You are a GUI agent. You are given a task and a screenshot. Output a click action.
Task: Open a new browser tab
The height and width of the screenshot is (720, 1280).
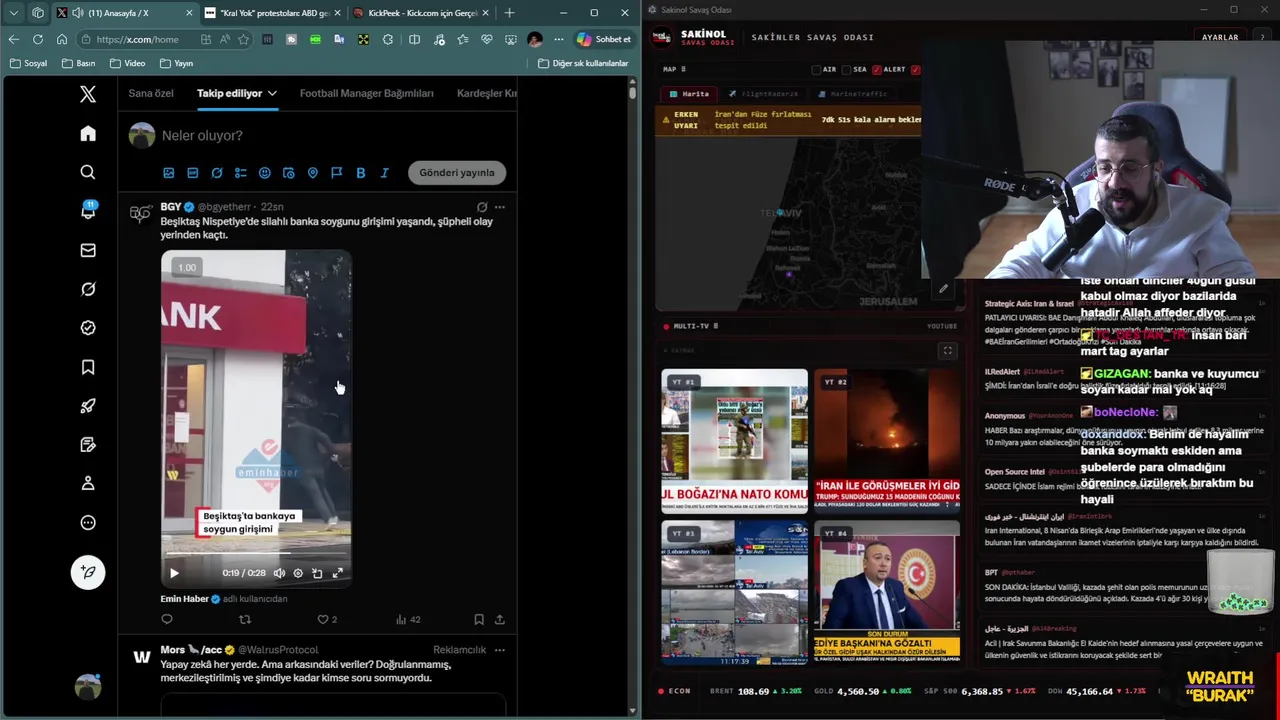[x=509, y=13]
